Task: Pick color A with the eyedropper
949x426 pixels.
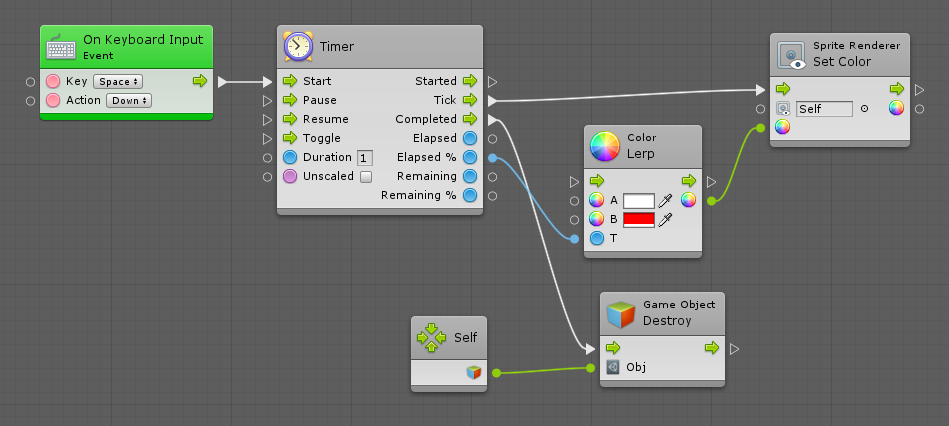Action: pos(664,201)
